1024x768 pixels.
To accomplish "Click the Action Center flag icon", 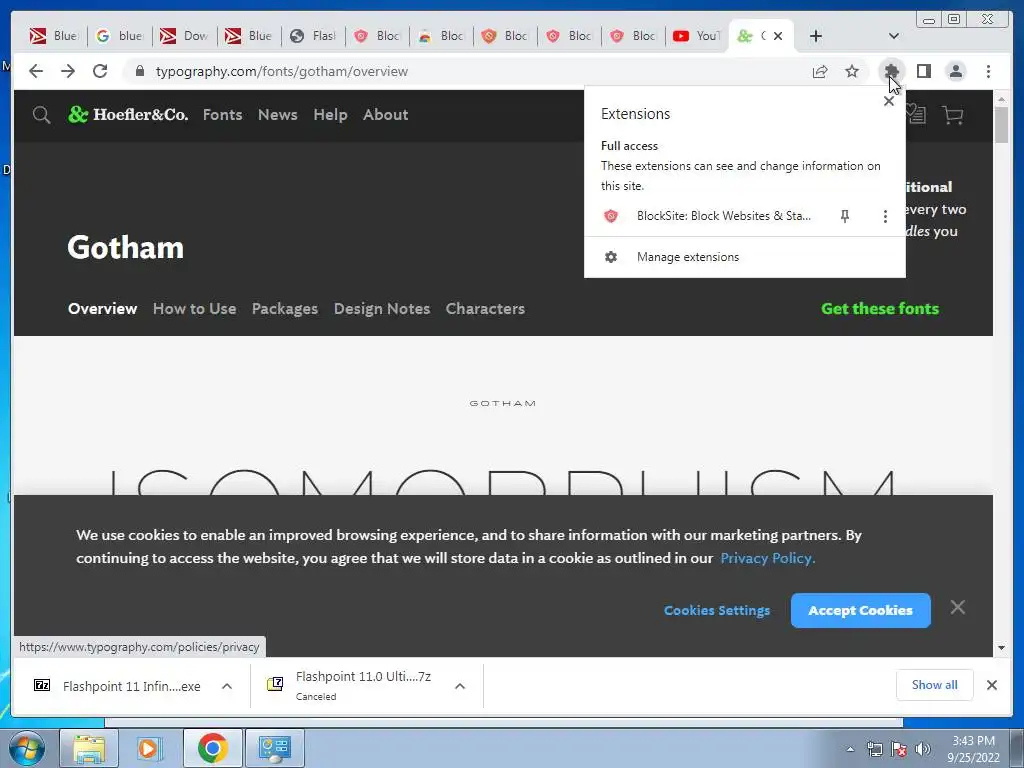I will (899, 749).
